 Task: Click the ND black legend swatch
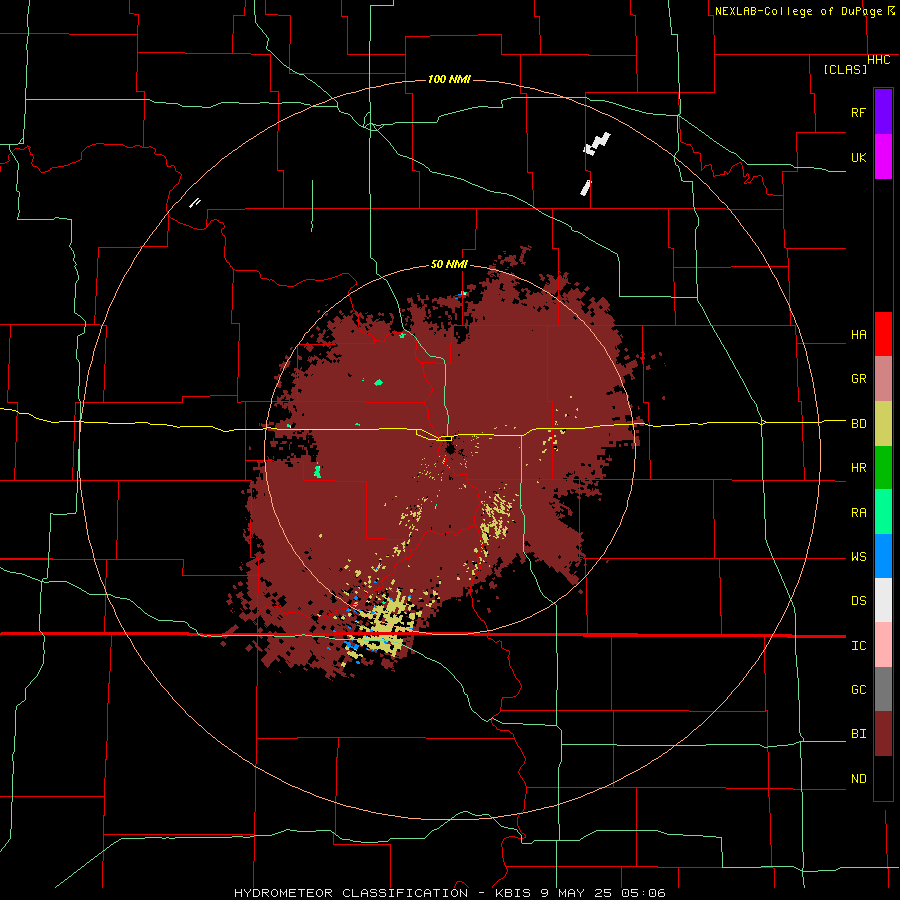[883, 778]
